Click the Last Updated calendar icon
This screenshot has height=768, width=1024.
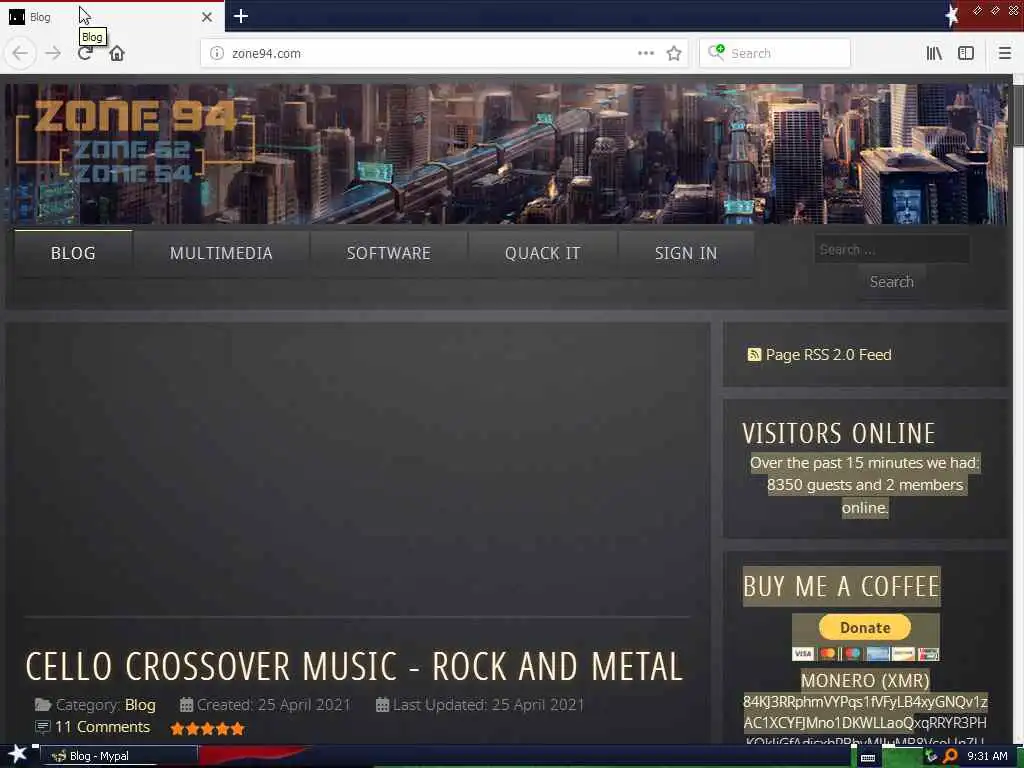coord(383,705)
